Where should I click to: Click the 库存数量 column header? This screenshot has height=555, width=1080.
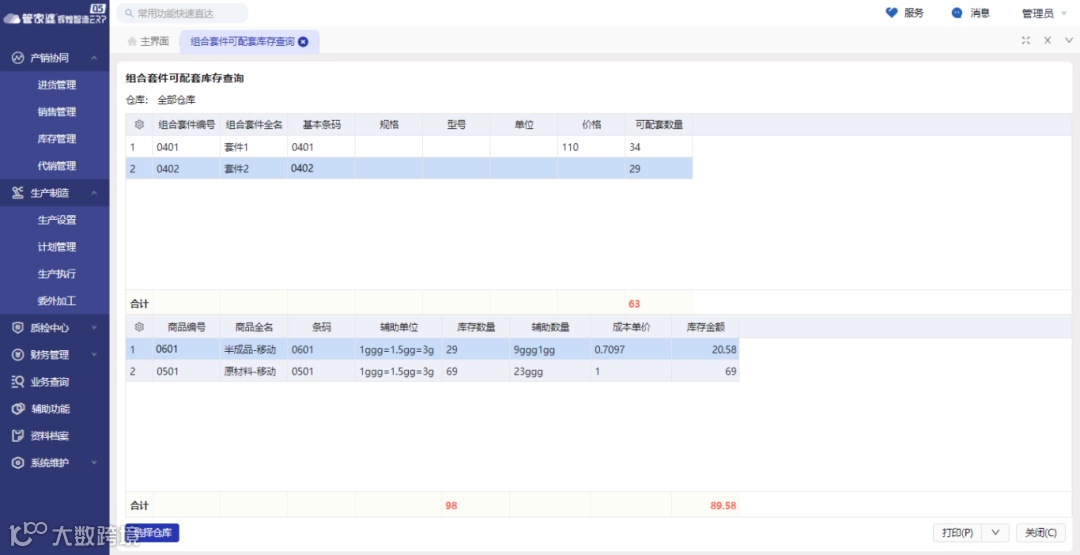(x=476, y=327)
